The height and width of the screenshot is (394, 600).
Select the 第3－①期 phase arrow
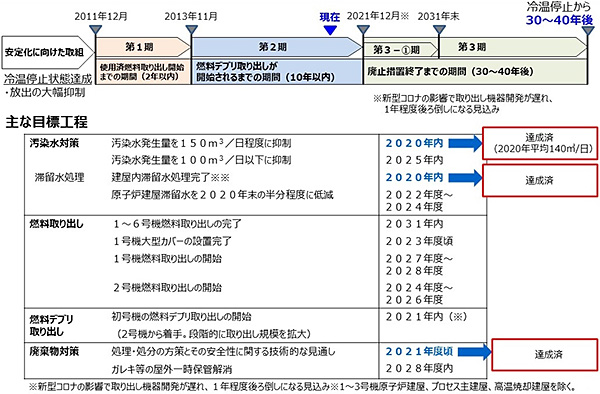(x=400, y=50)
